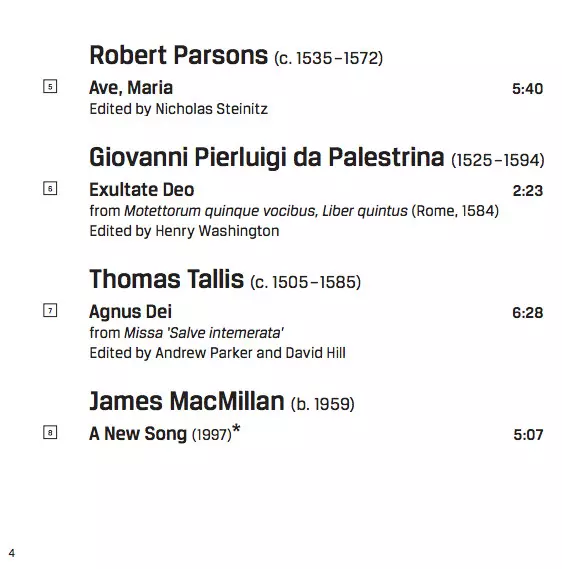Click 'Edited by Andrew Parker and David Hill'
Viewport: 562px width, 569px height.
coord(217,353)
